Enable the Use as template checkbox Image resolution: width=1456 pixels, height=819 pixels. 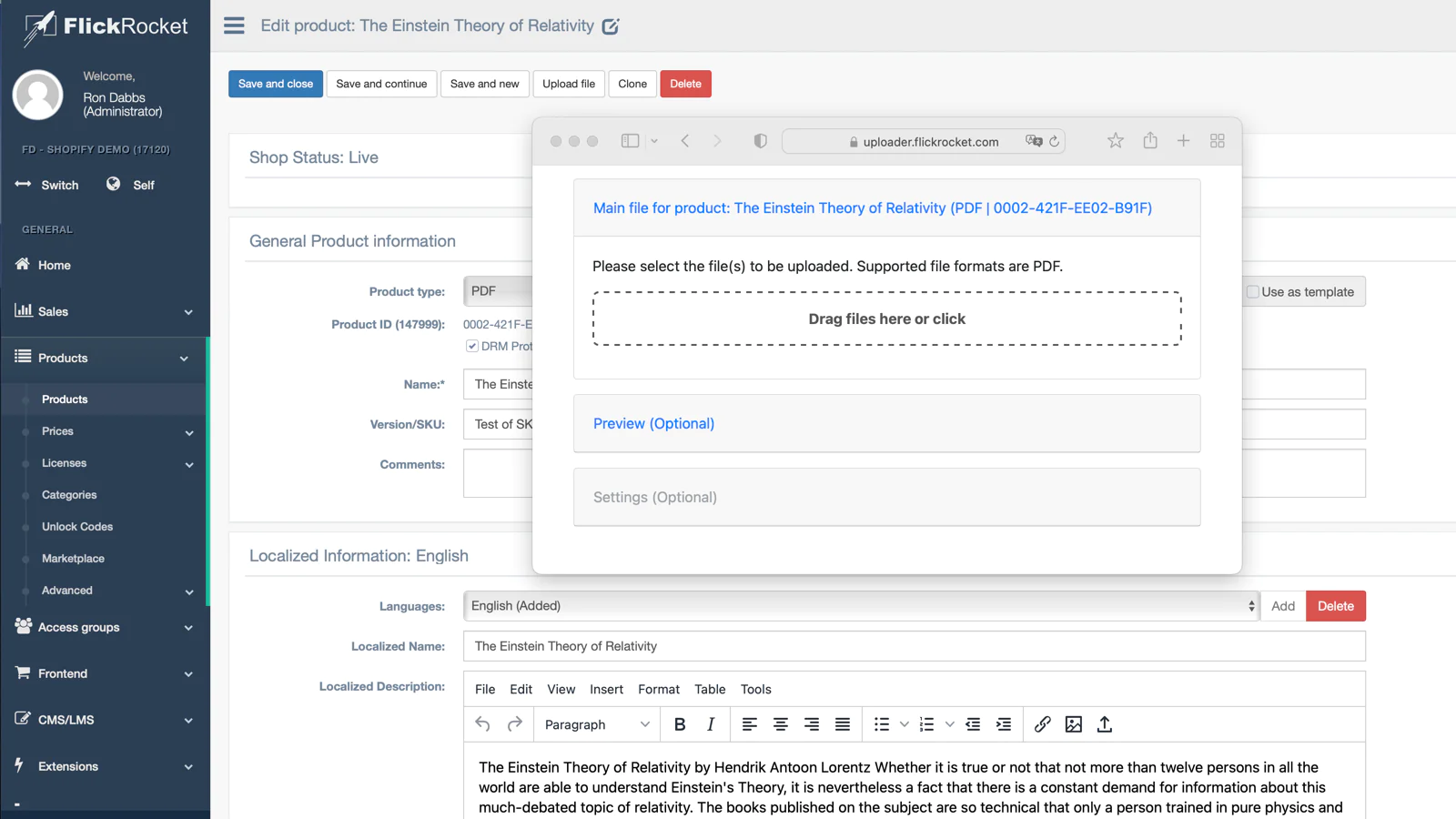1253,292
